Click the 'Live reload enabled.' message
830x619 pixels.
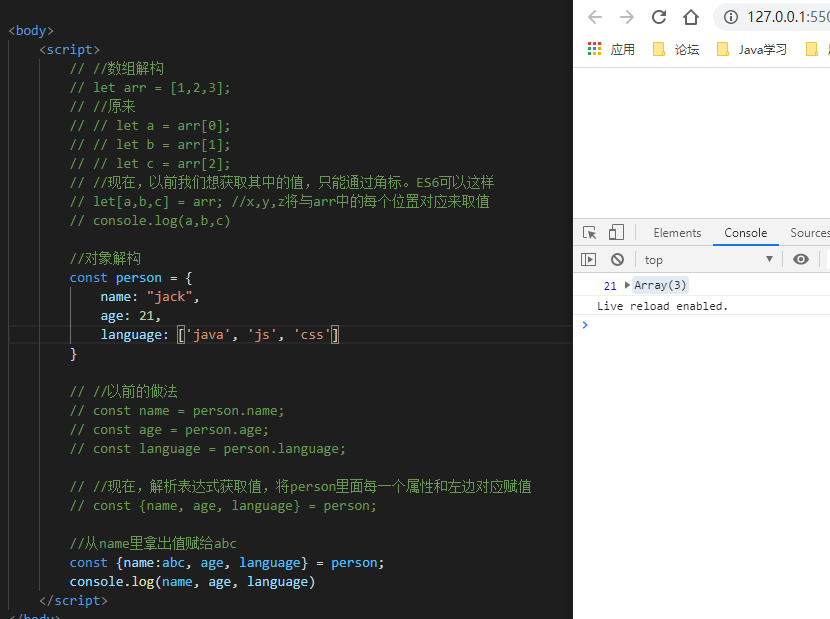662,306
